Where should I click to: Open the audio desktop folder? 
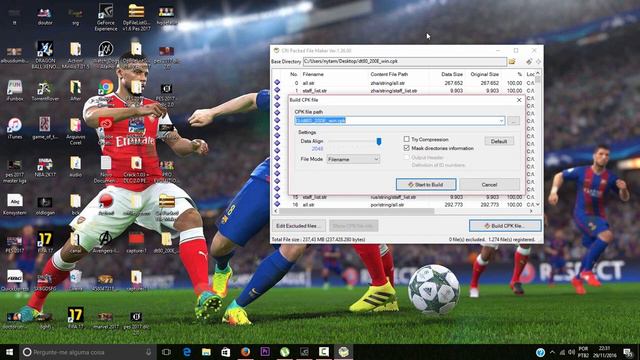[76, 167]
